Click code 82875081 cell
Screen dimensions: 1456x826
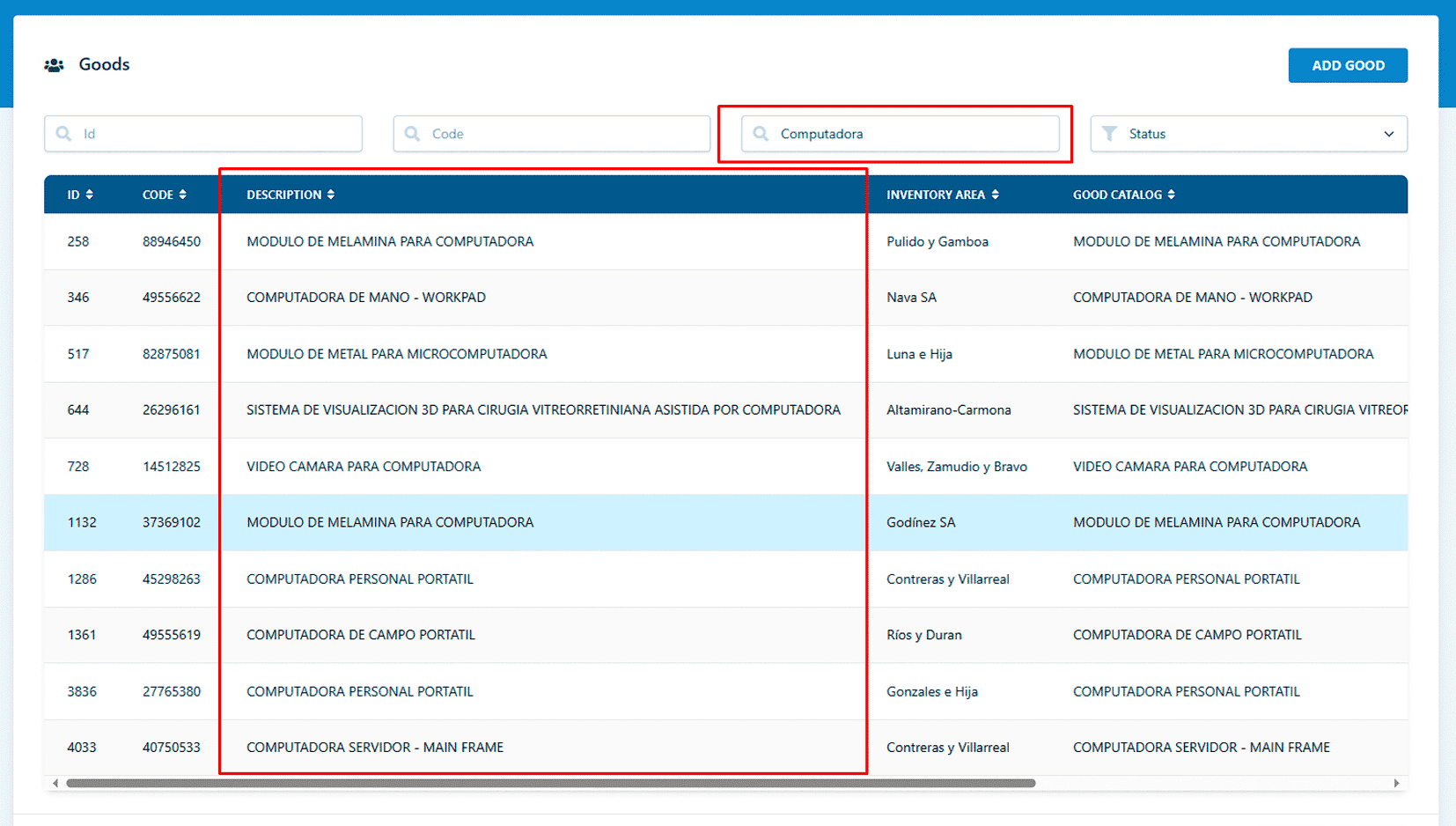[x=172, y=354]
